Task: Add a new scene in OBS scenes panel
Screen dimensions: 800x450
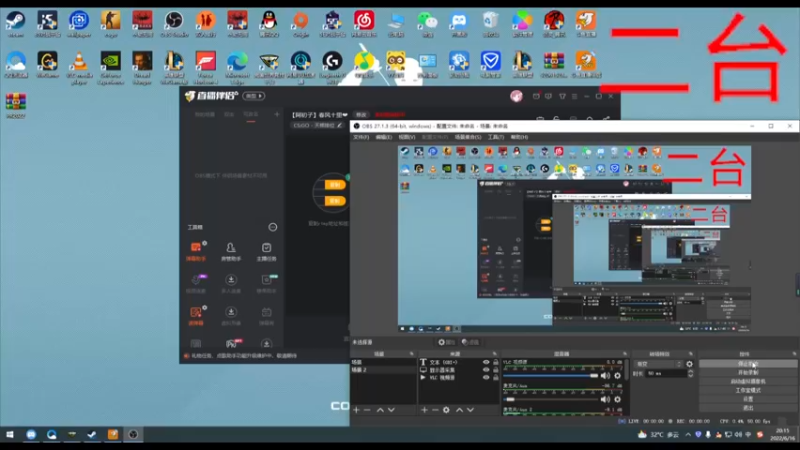Action: [356, 410]
